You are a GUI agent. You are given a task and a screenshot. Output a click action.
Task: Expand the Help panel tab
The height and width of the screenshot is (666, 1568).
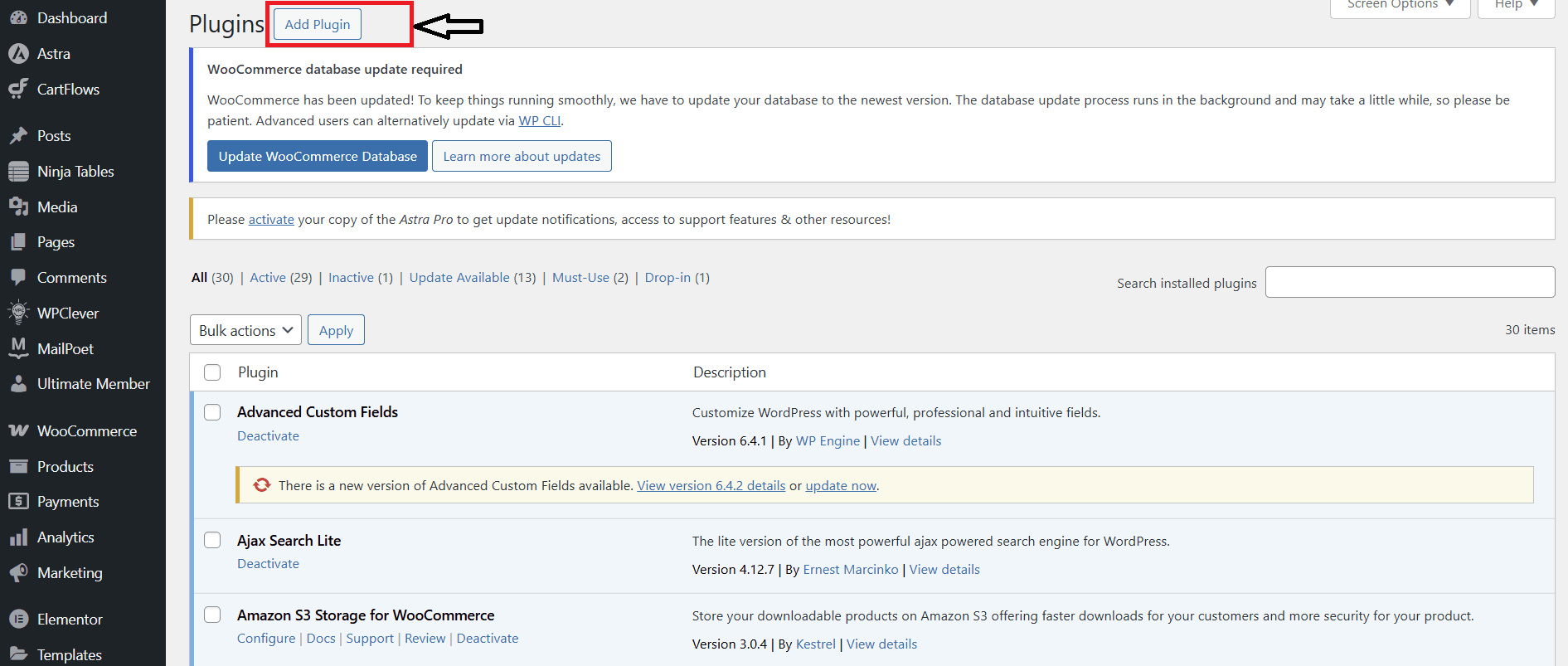click(1517, 6)
